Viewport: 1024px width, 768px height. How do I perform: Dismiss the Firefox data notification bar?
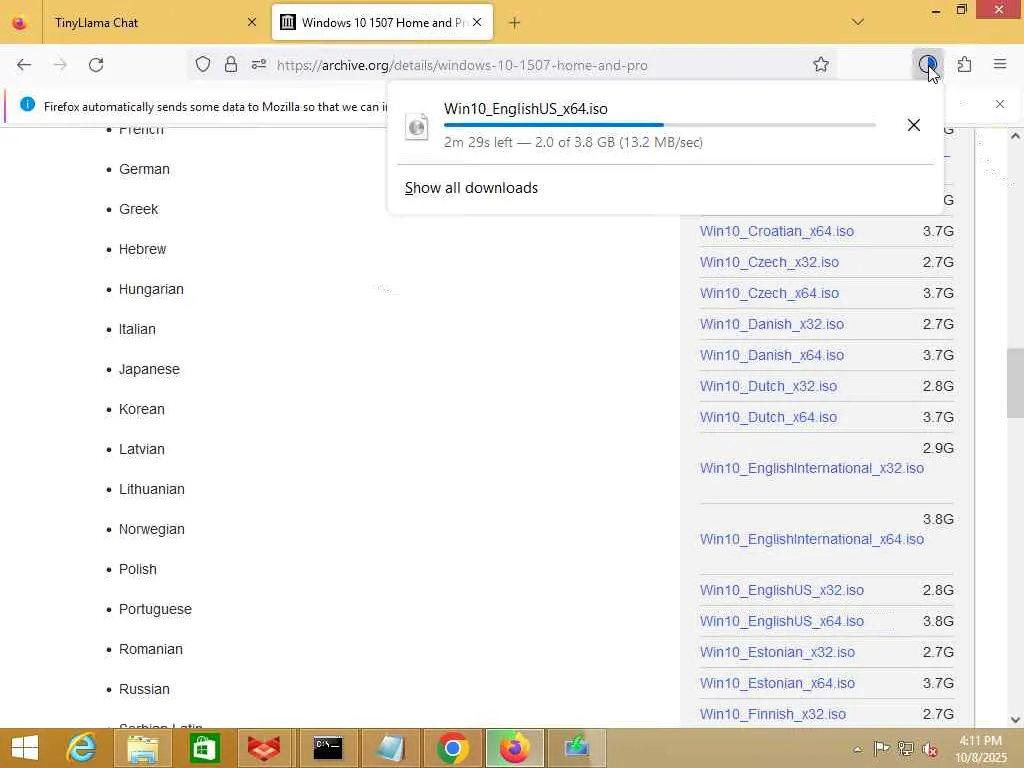pos(1000,104)
